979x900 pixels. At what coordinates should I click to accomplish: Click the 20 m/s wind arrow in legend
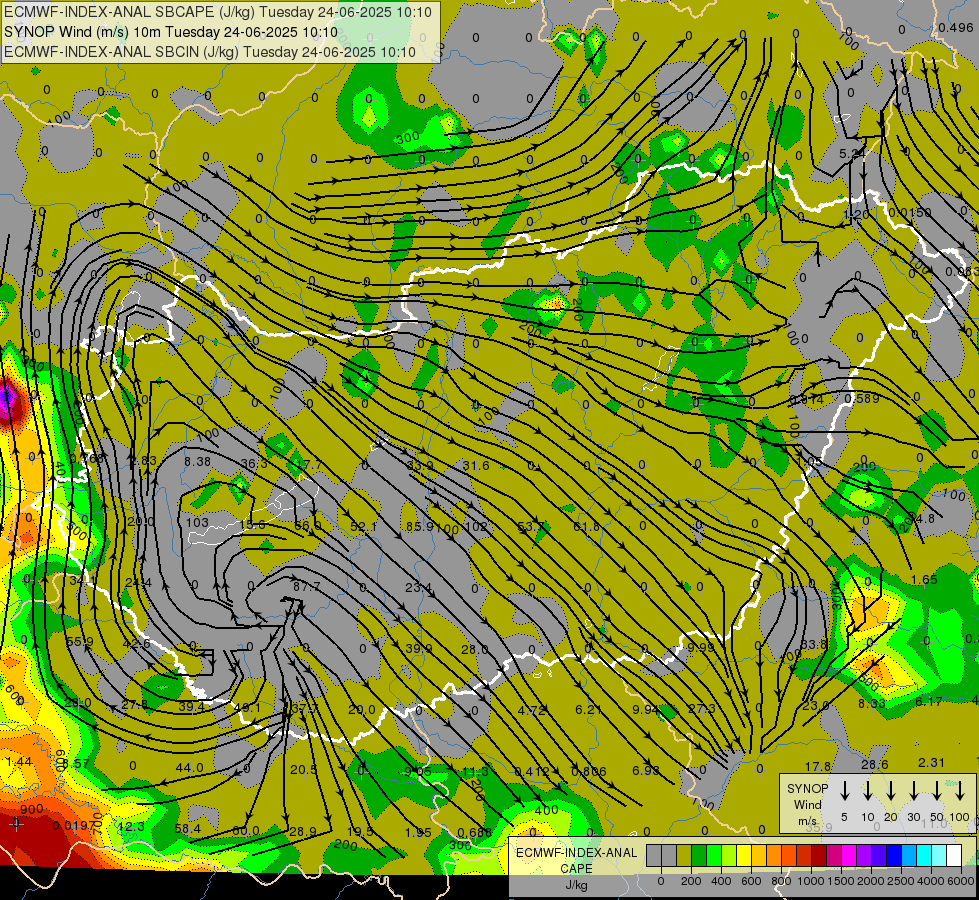890,790
